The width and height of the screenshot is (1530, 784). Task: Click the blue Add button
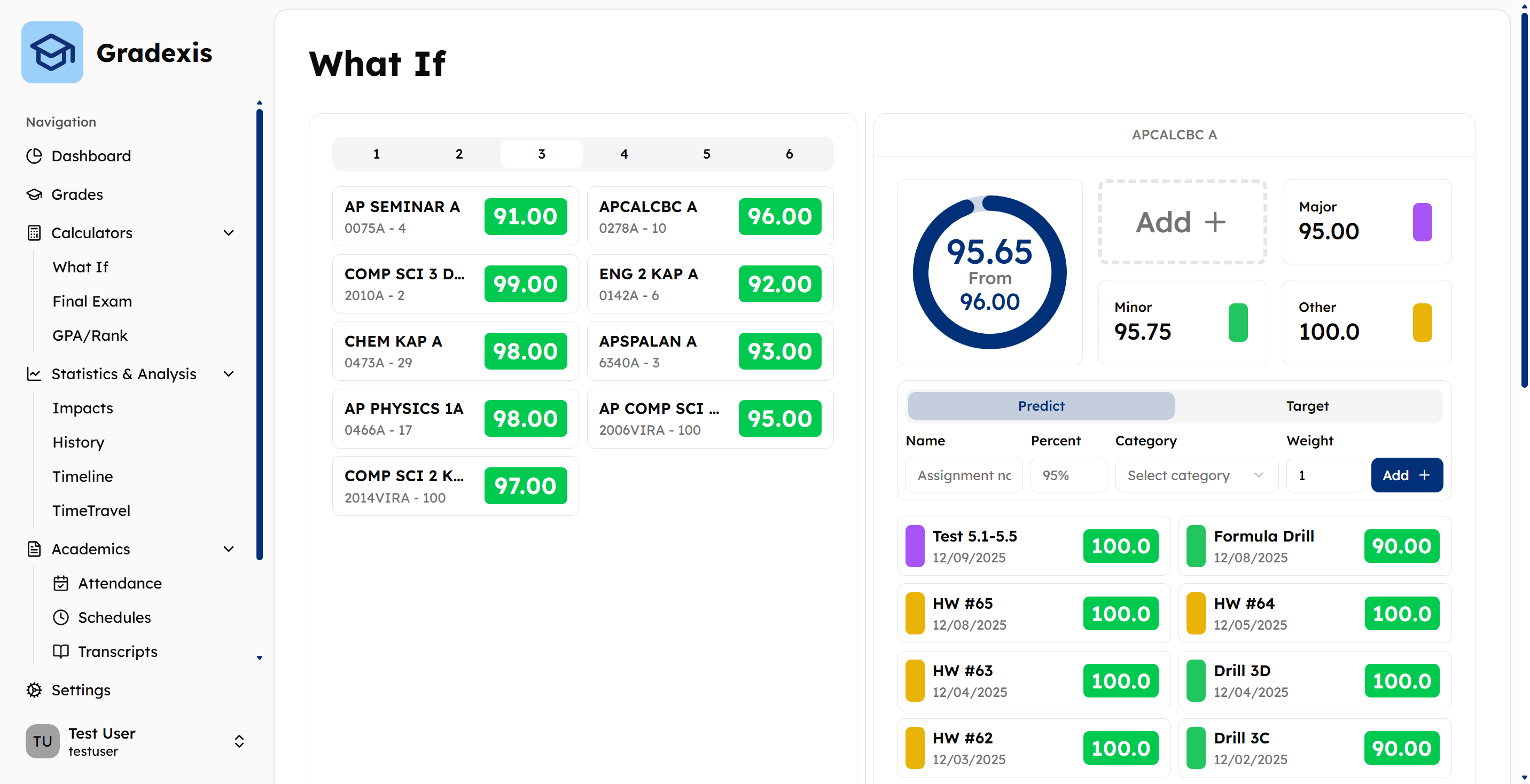tap(1407, 475)
